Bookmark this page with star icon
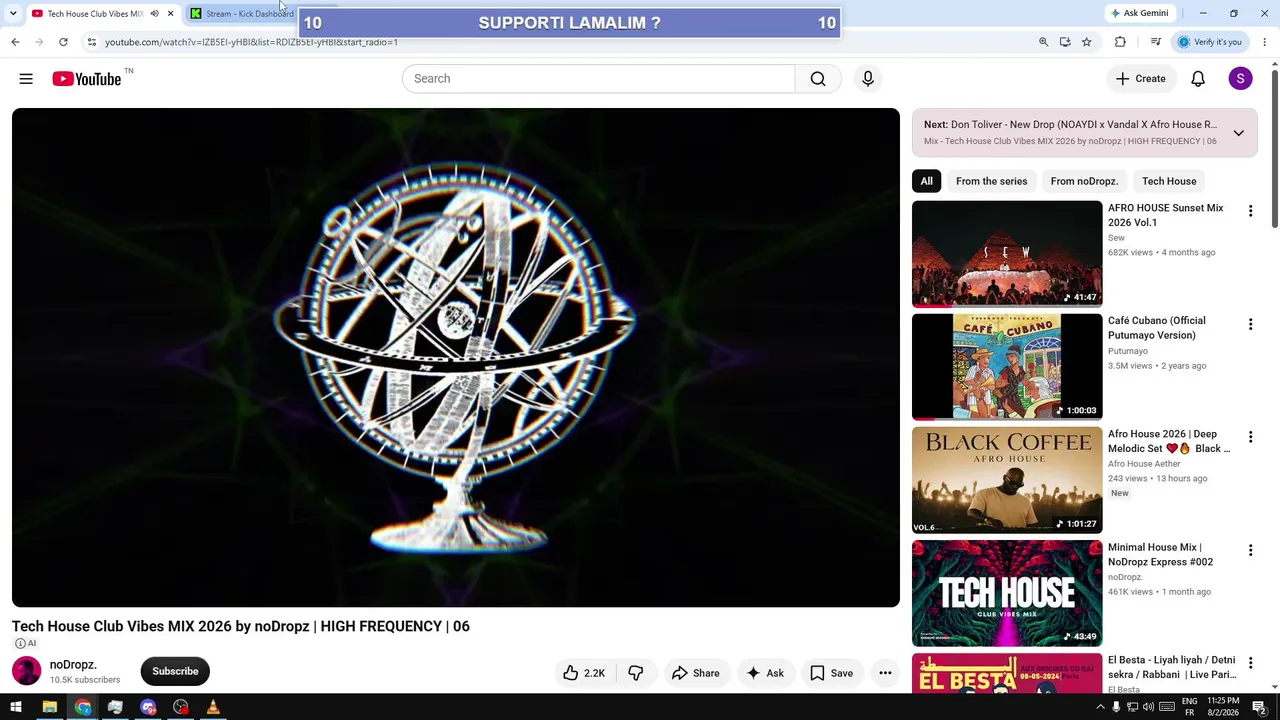Viewport: 1280px width, 720px height. click(1086, 42)
